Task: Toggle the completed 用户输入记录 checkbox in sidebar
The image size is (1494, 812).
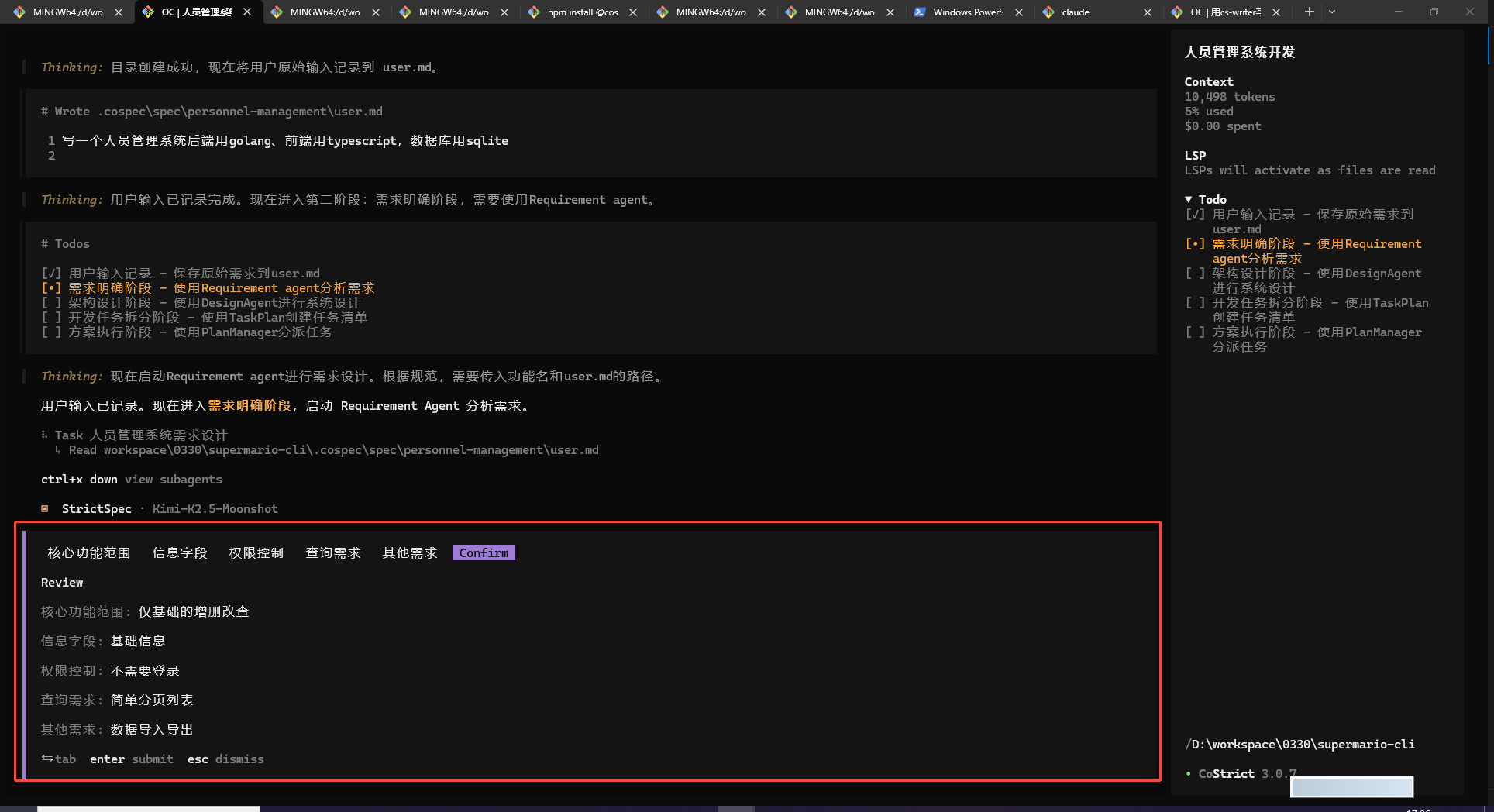Action: pos(1195,215)
